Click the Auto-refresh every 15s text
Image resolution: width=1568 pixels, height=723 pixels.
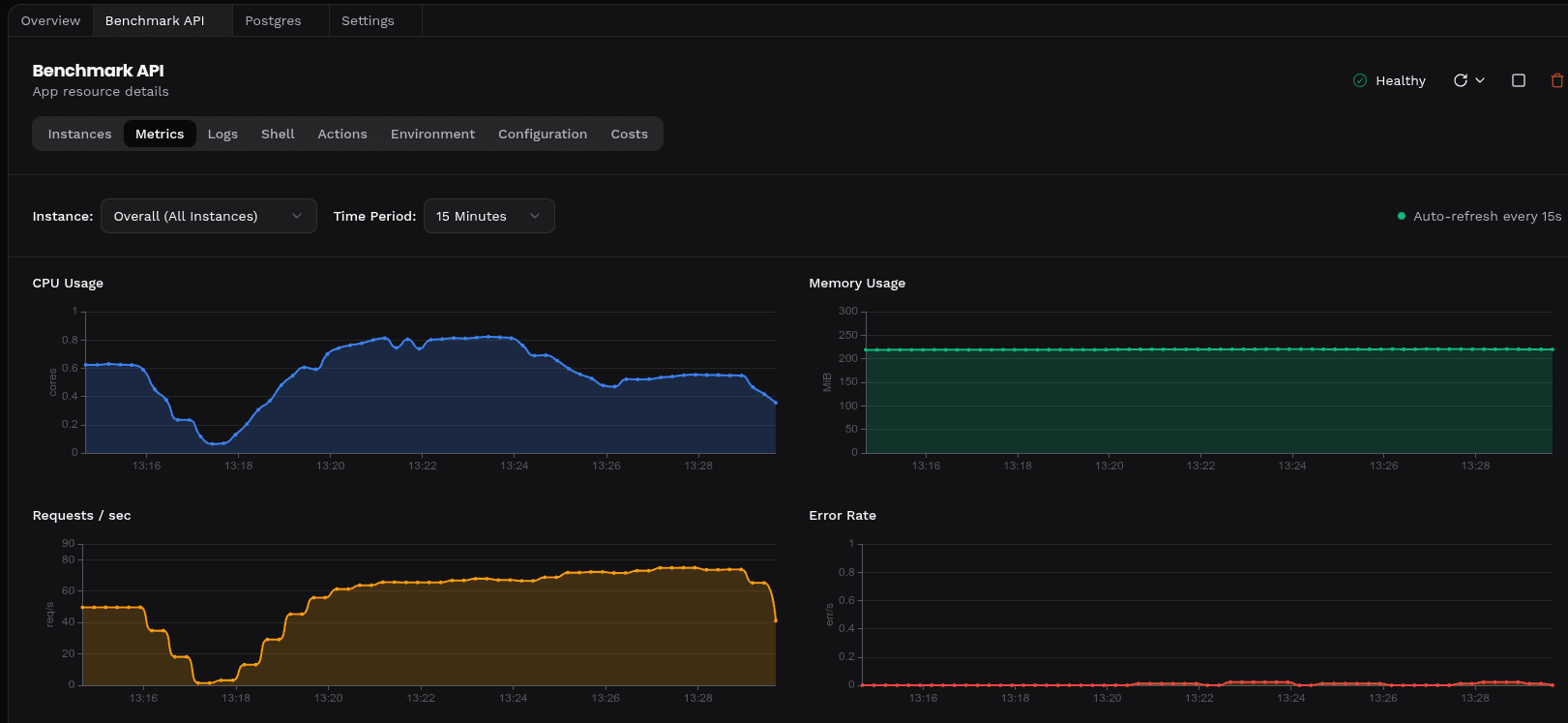[1488, 216]
